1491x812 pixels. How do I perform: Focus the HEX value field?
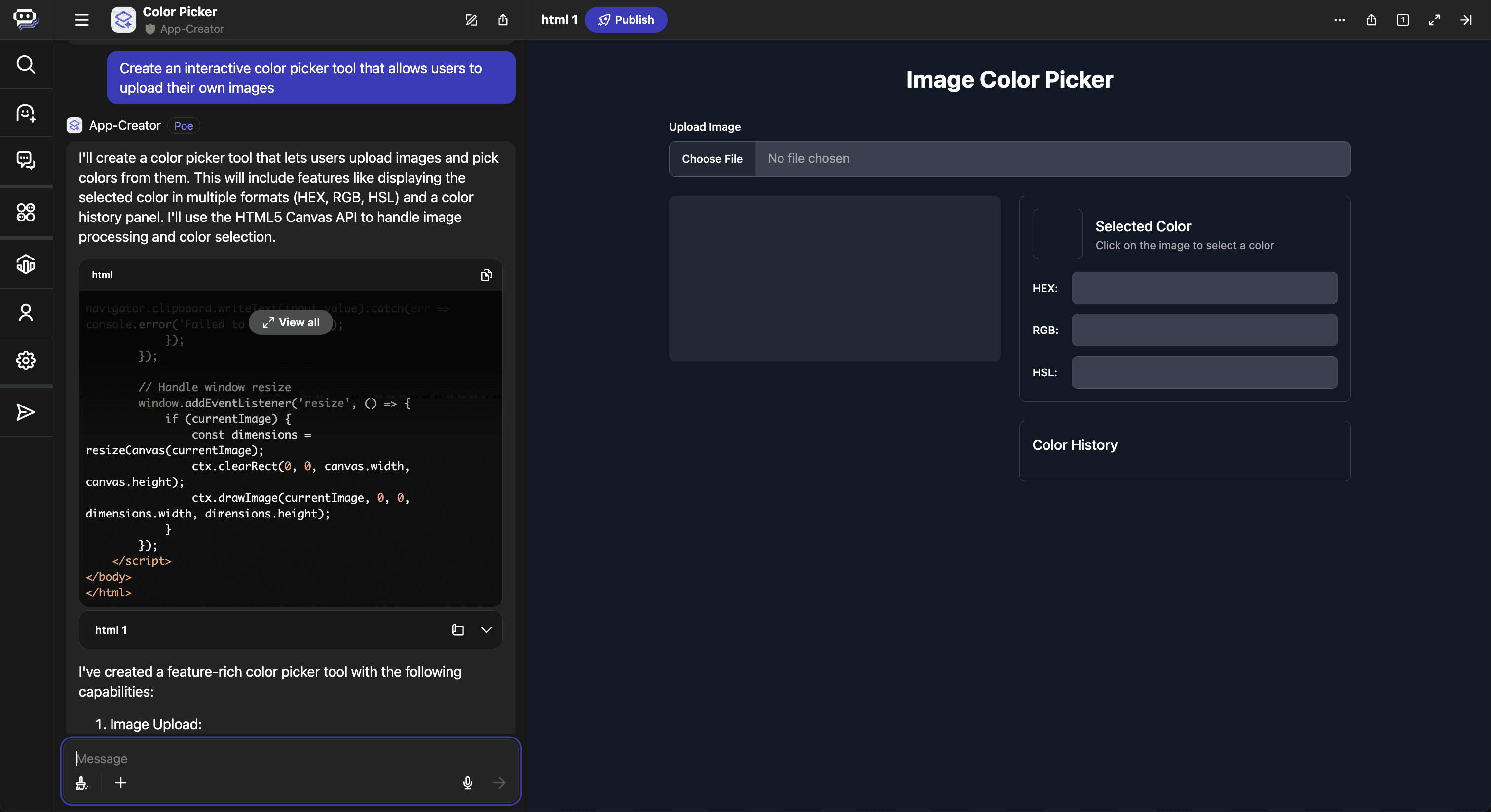click(1204, 288)
